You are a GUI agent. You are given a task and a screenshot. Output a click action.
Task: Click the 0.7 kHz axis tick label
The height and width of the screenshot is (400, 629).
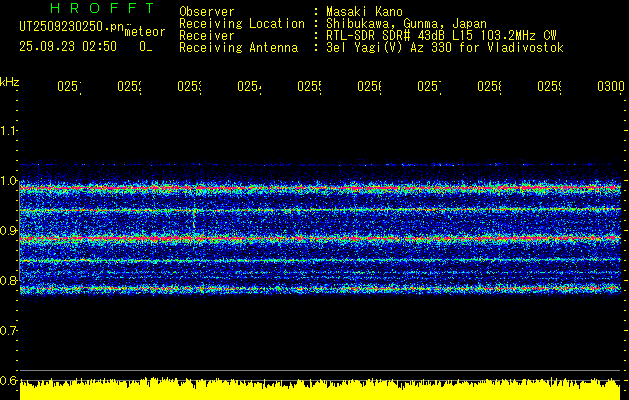tap(9, 331)
